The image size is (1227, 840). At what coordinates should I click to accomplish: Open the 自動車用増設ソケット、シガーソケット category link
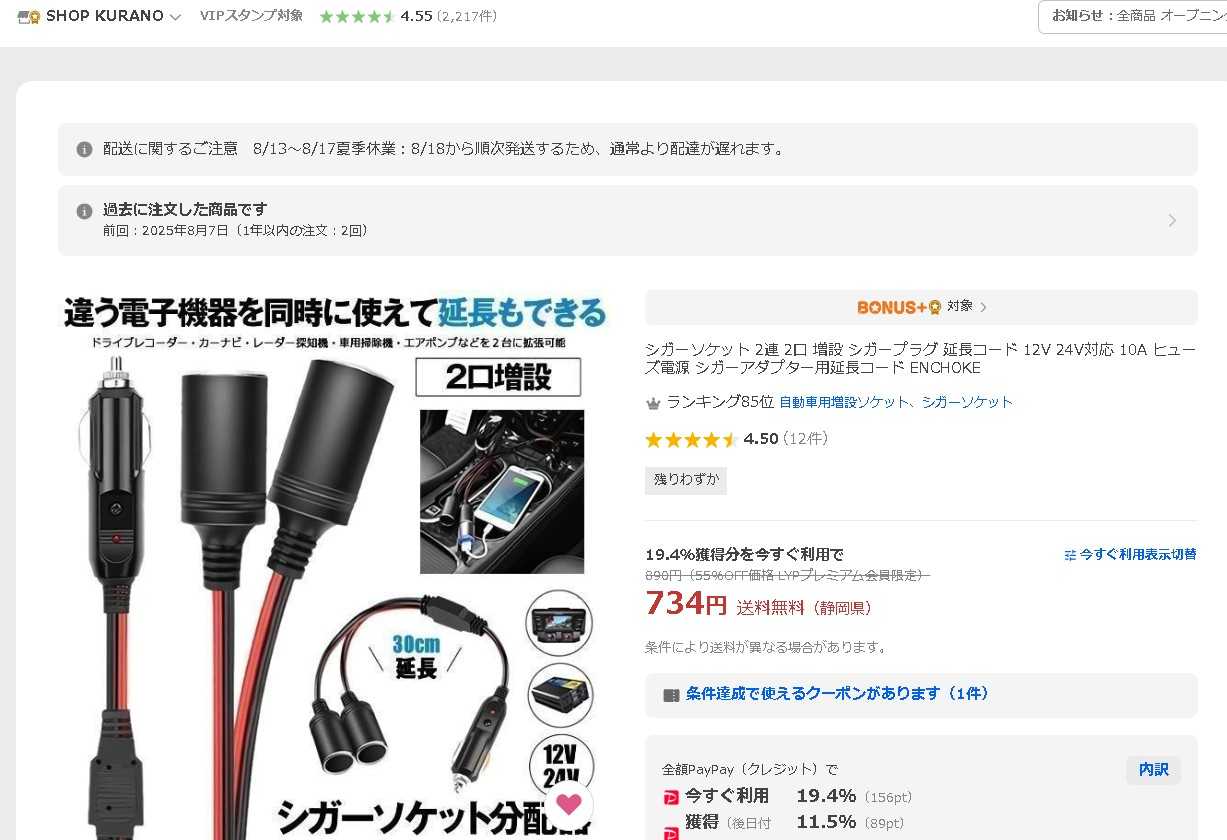click(x=896, y=402)
